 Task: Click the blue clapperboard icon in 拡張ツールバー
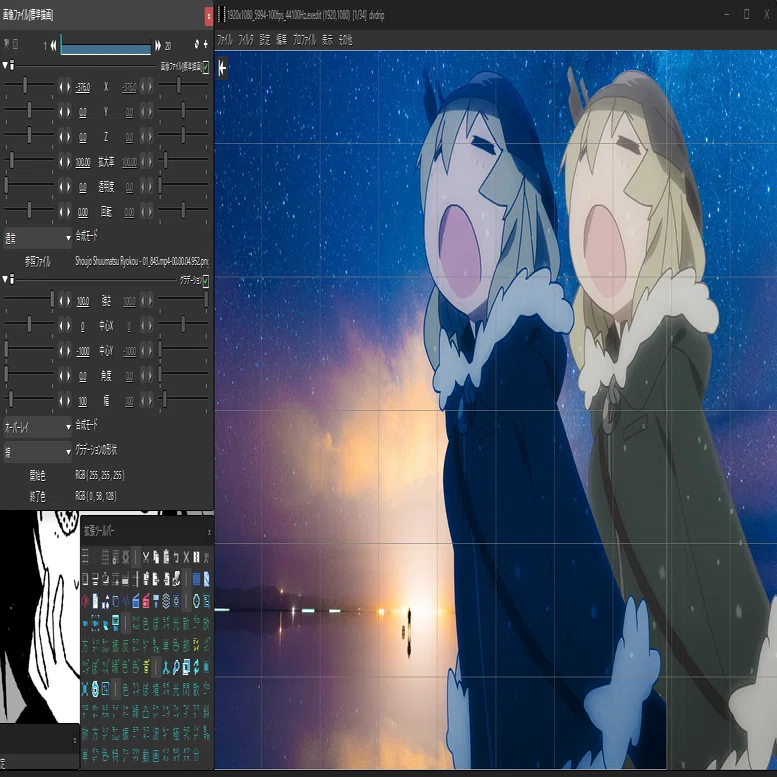tap(135, 601)
